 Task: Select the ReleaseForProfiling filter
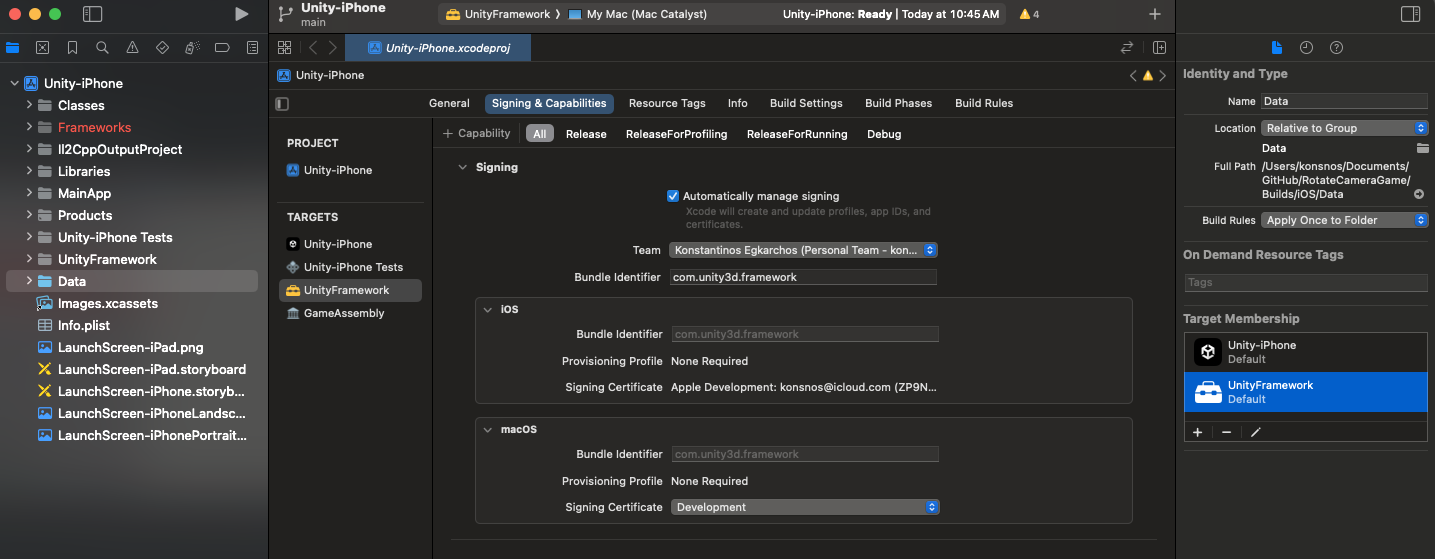click(676, 134)
